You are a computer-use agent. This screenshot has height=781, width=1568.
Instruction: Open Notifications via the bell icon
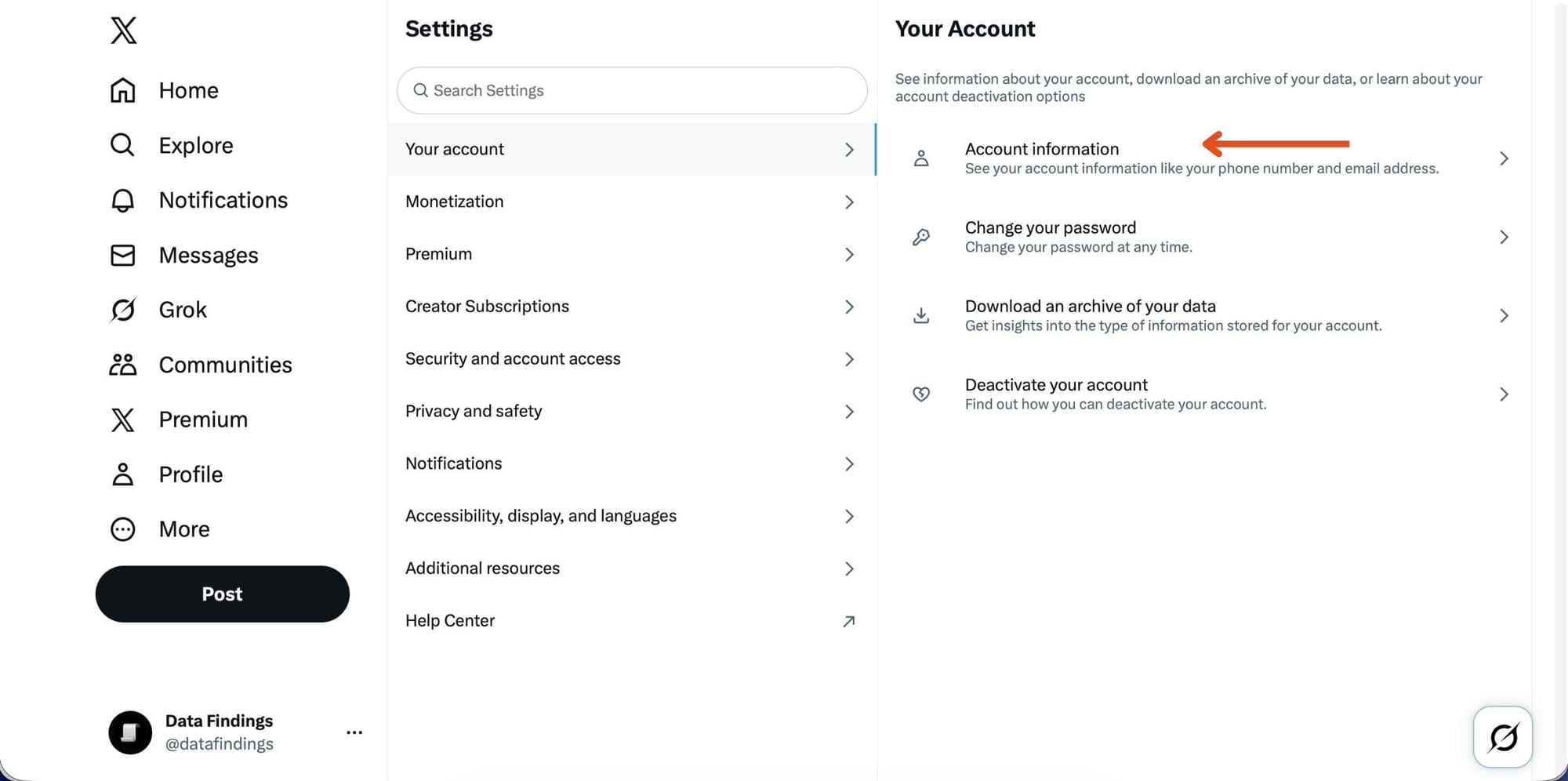coord(122,200)
